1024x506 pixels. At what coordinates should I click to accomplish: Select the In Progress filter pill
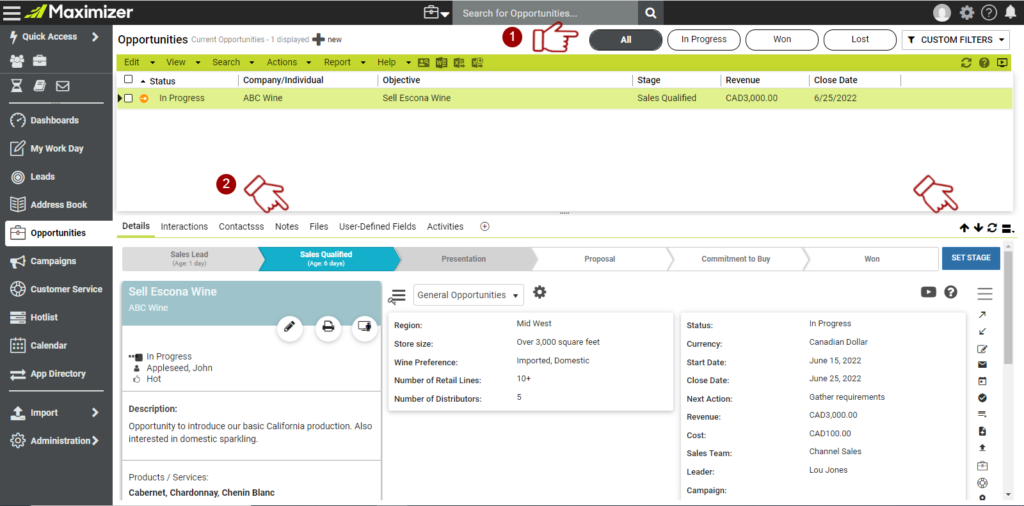(703, 40)
